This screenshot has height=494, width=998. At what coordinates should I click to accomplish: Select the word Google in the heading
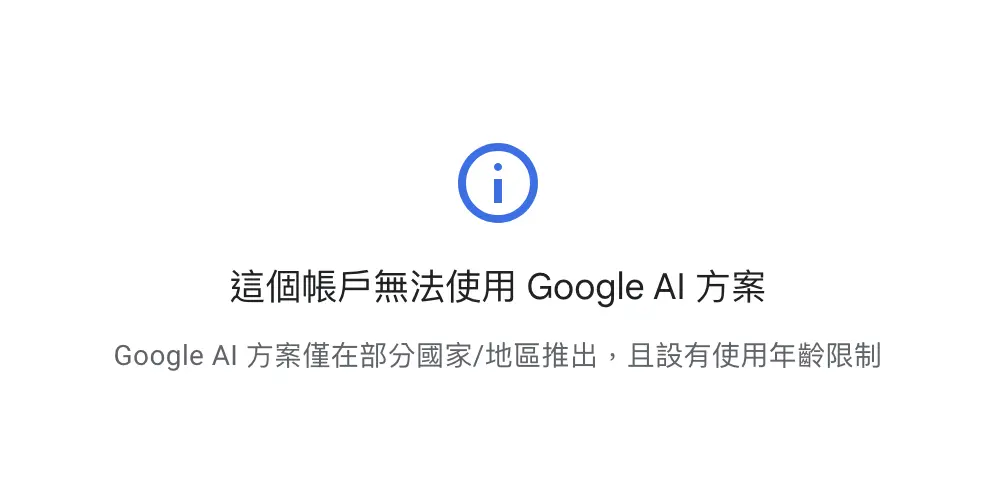click(586, 288)
